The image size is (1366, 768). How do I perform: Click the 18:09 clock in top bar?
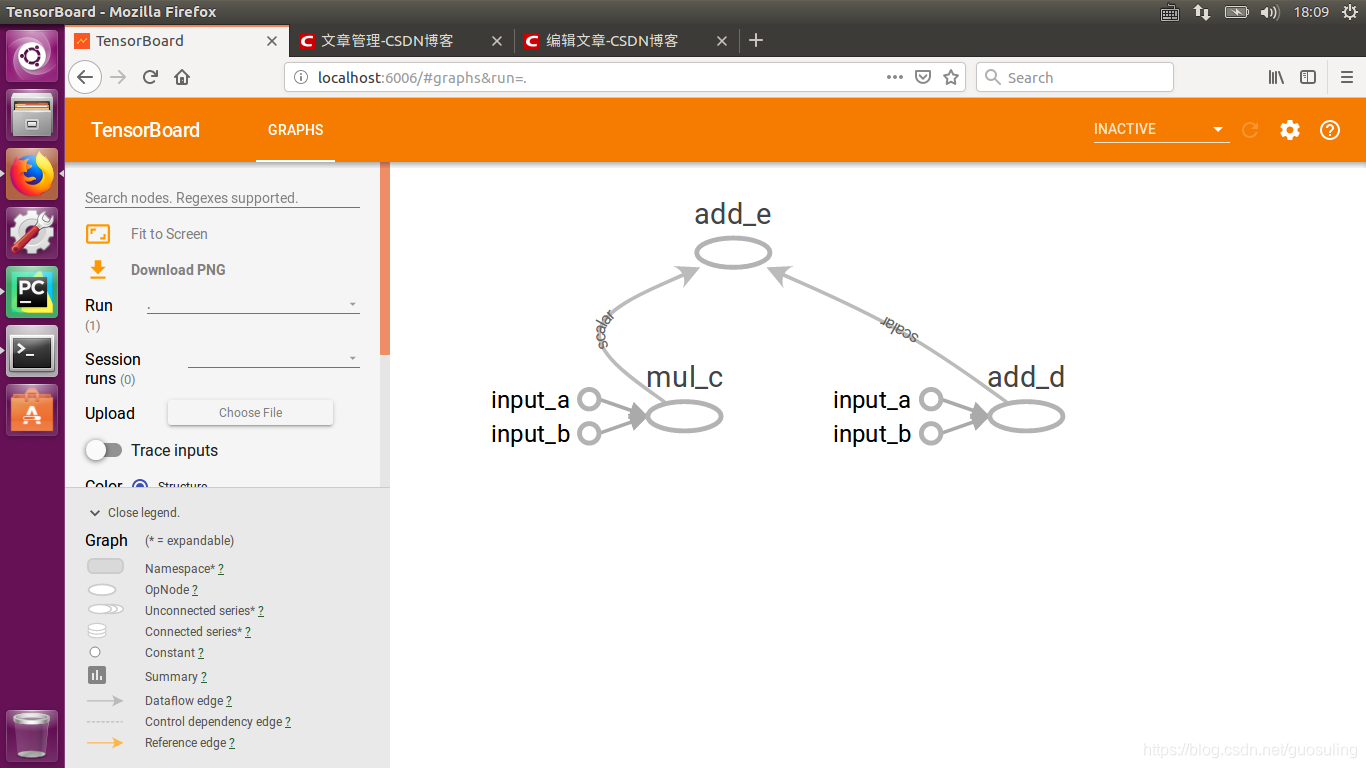click(x=1311, y=12)
